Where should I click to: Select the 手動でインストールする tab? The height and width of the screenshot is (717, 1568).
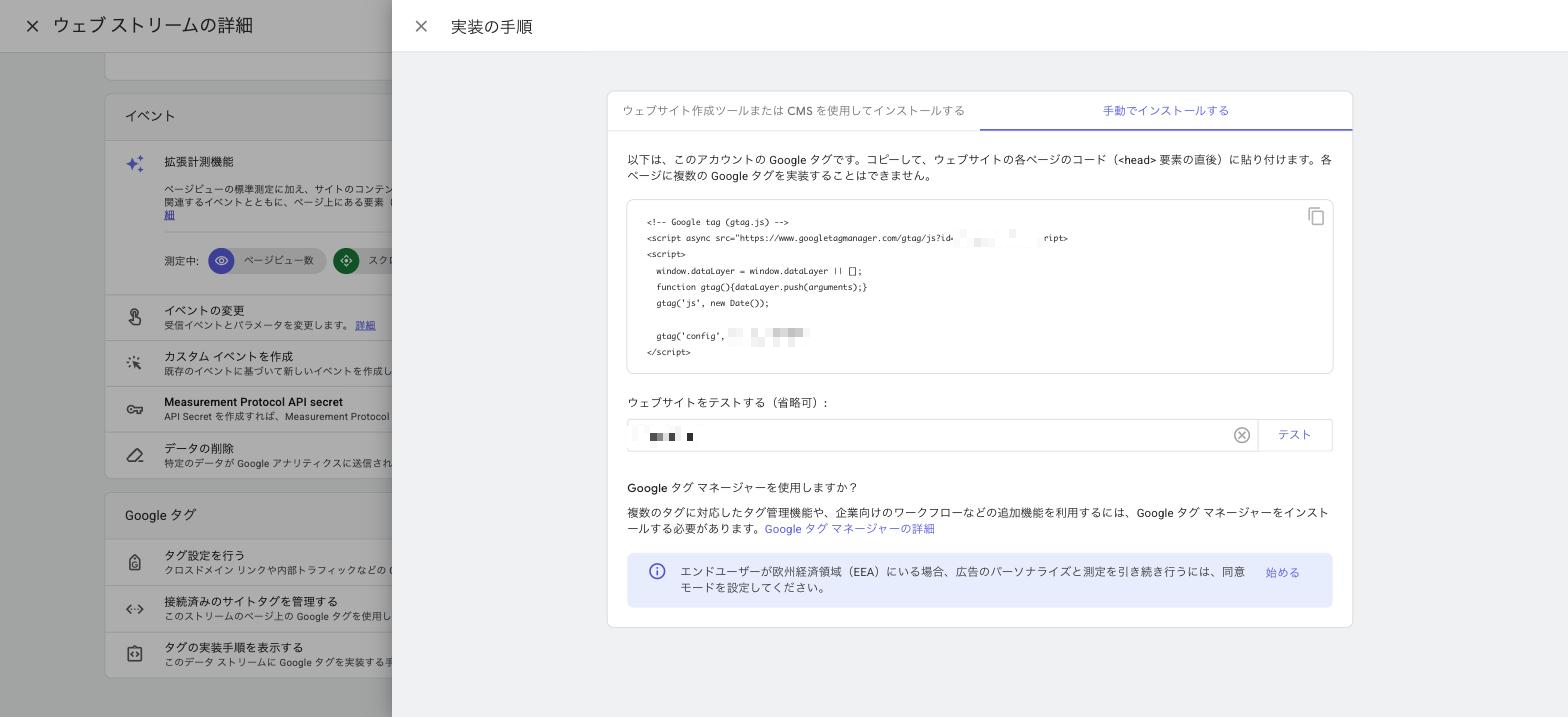click(x=1166, y=111)
